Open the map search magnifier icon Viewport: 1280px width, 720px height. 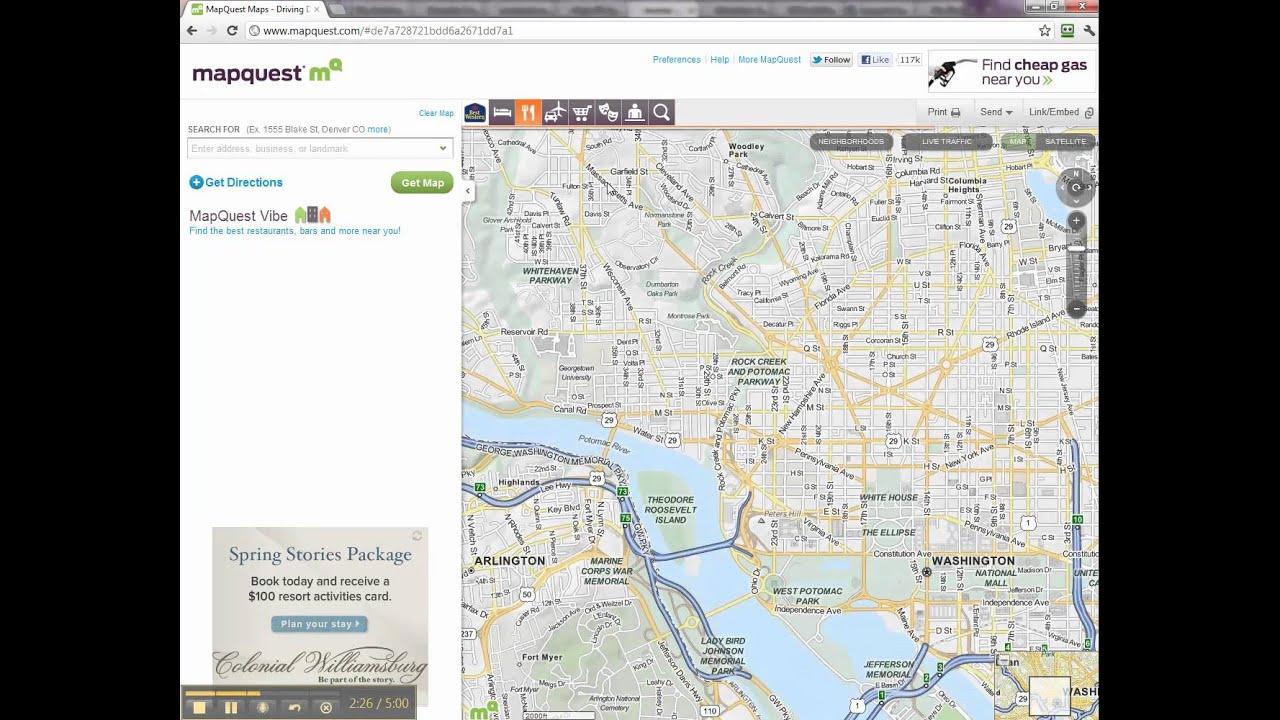coord(661,113)
